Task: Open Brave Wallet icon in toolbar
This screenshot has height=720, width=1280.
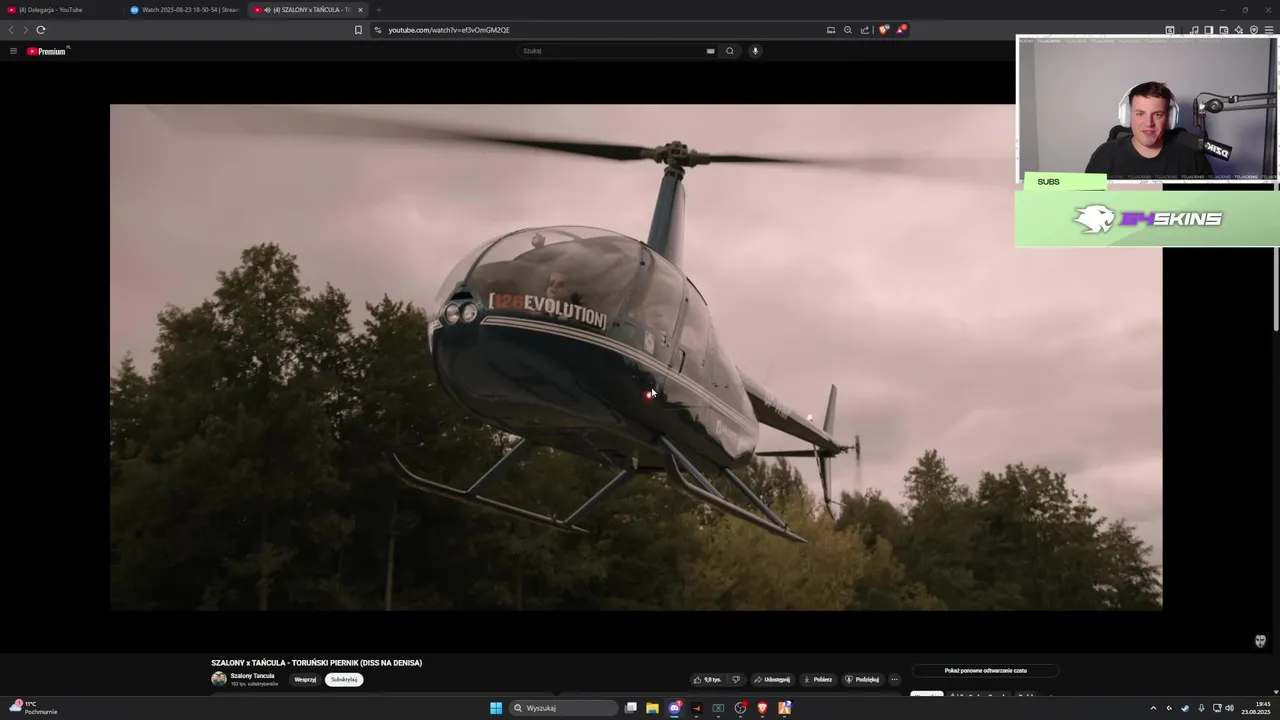Action: 1224,30
